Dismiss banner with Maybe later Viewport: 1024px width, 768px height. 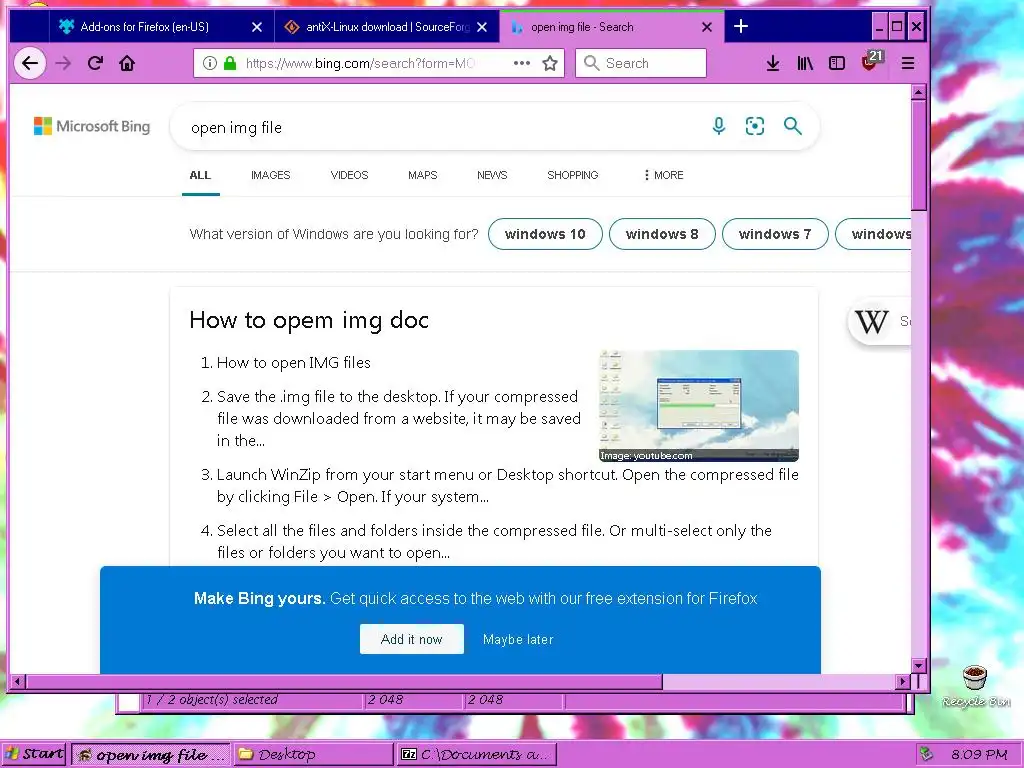[x=518, y=639]
